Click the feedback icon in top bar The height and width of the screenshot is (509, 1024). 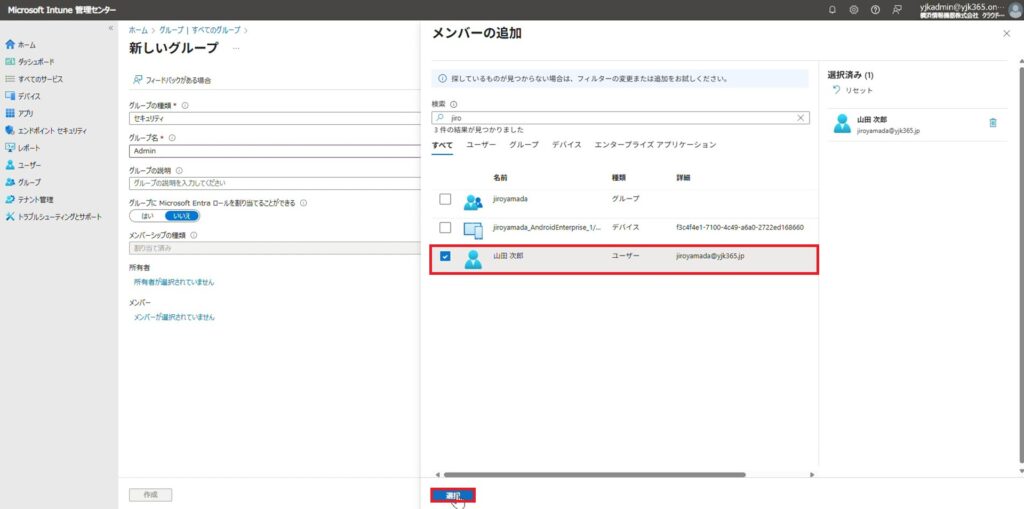(x=897, y=10)
